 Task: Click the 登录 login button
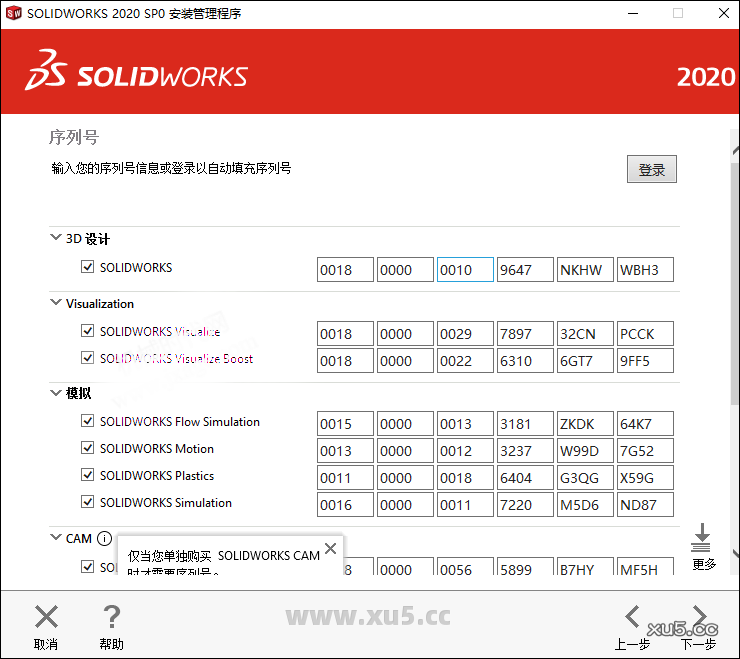[652, 170]
